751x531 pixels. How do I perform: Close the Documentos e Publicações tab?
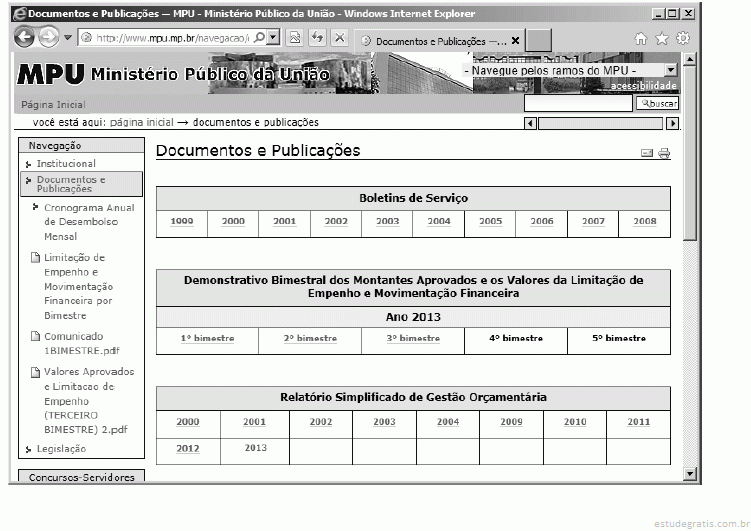click(x=515, y=41)
